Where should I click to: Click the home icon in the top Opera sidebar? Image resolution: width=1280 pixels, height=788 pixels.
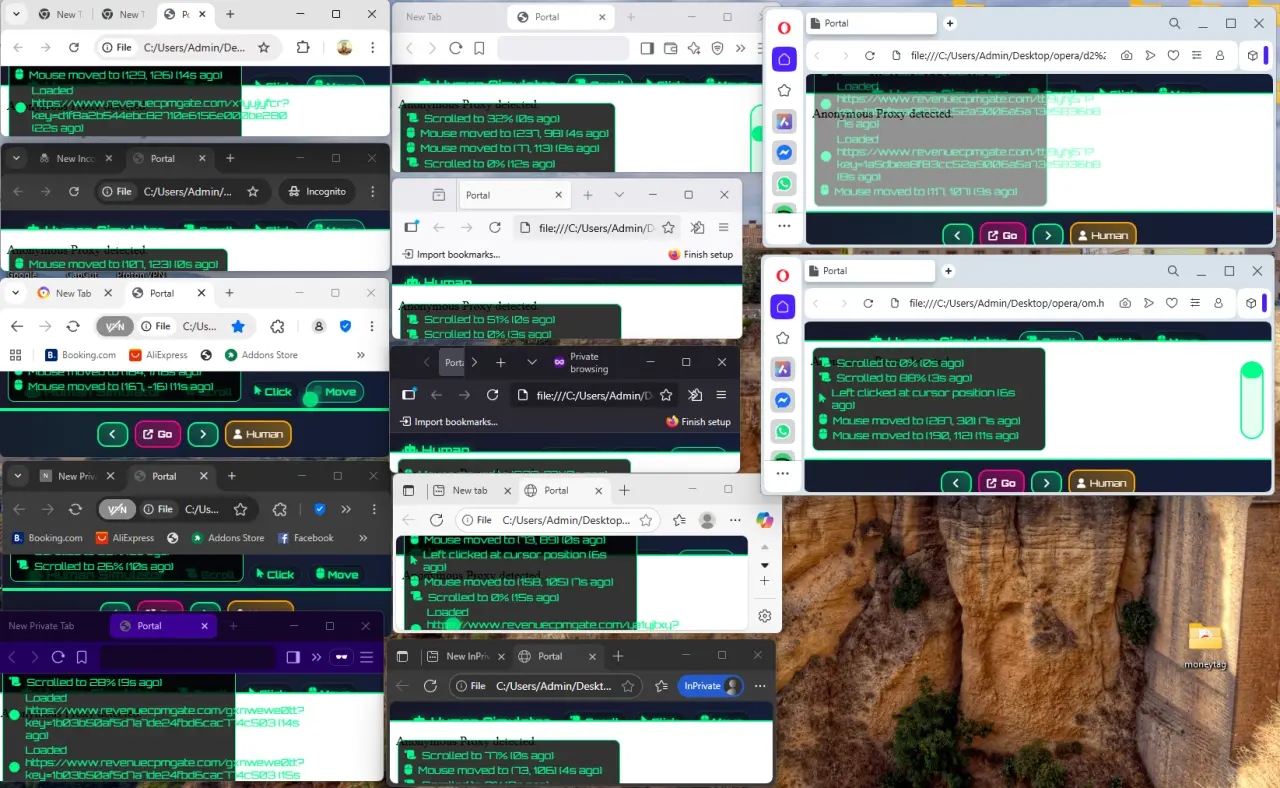(784, 59)
